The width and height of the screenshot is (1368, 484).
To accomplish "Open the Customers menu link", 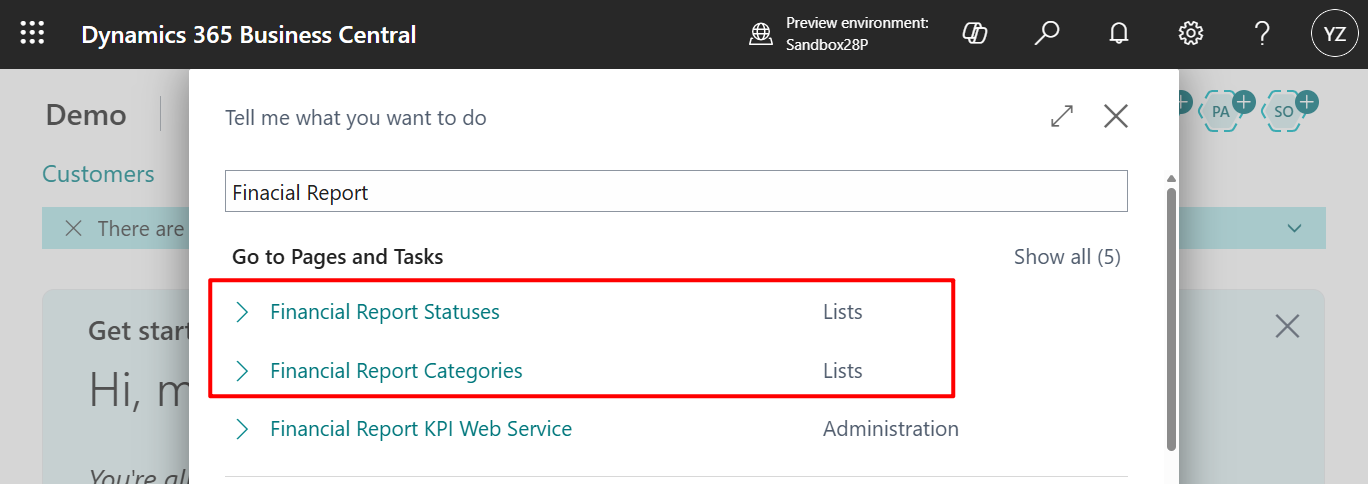I will click(98, 174).
